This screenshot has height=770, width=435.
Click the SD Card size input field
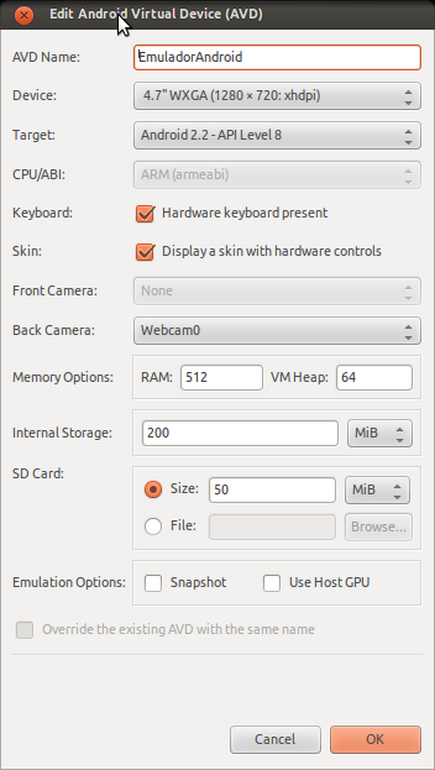pyautogui.click(x=272, y=490)
